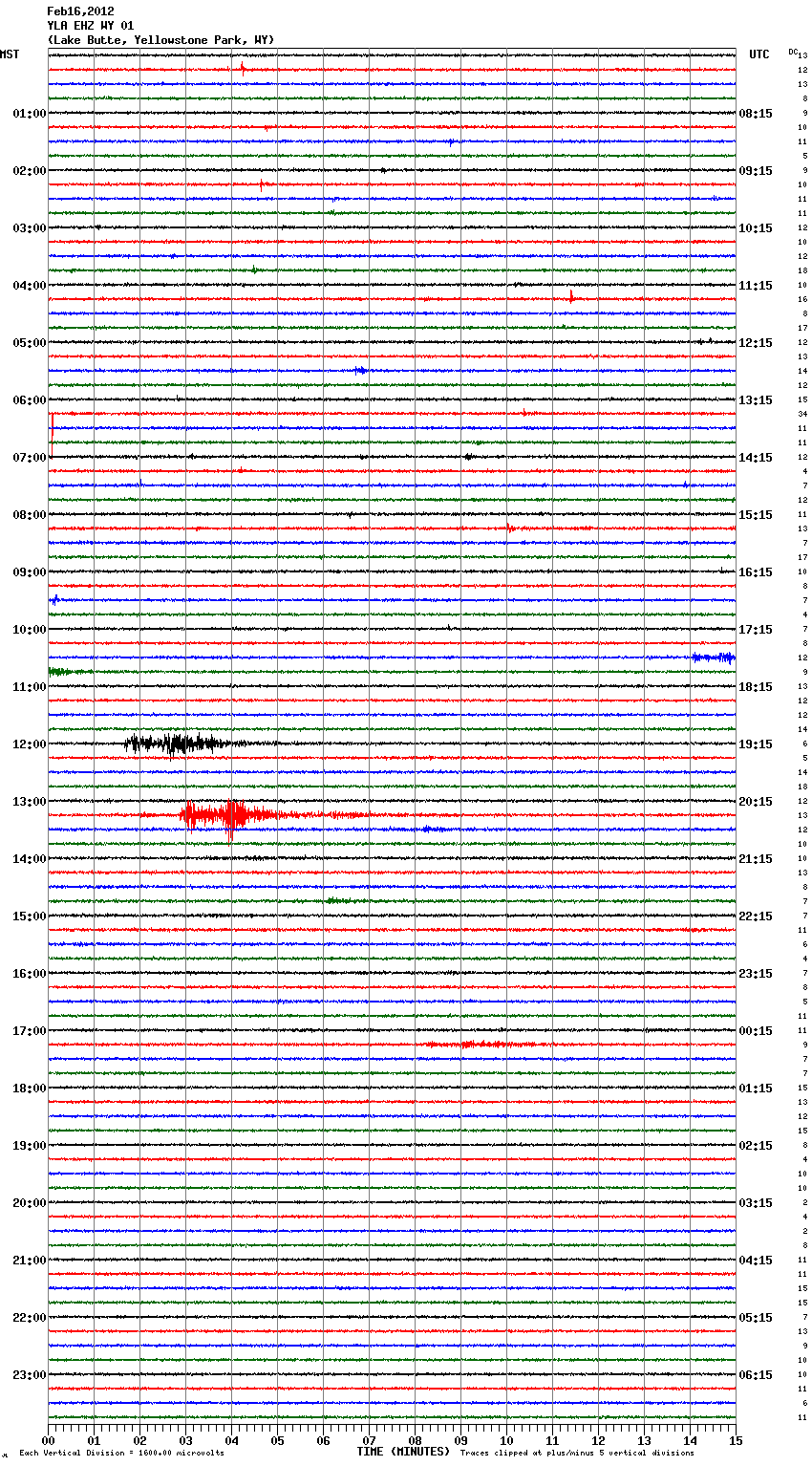
Task: Select the 14:00 MST hour label
Action: point(30,859)
